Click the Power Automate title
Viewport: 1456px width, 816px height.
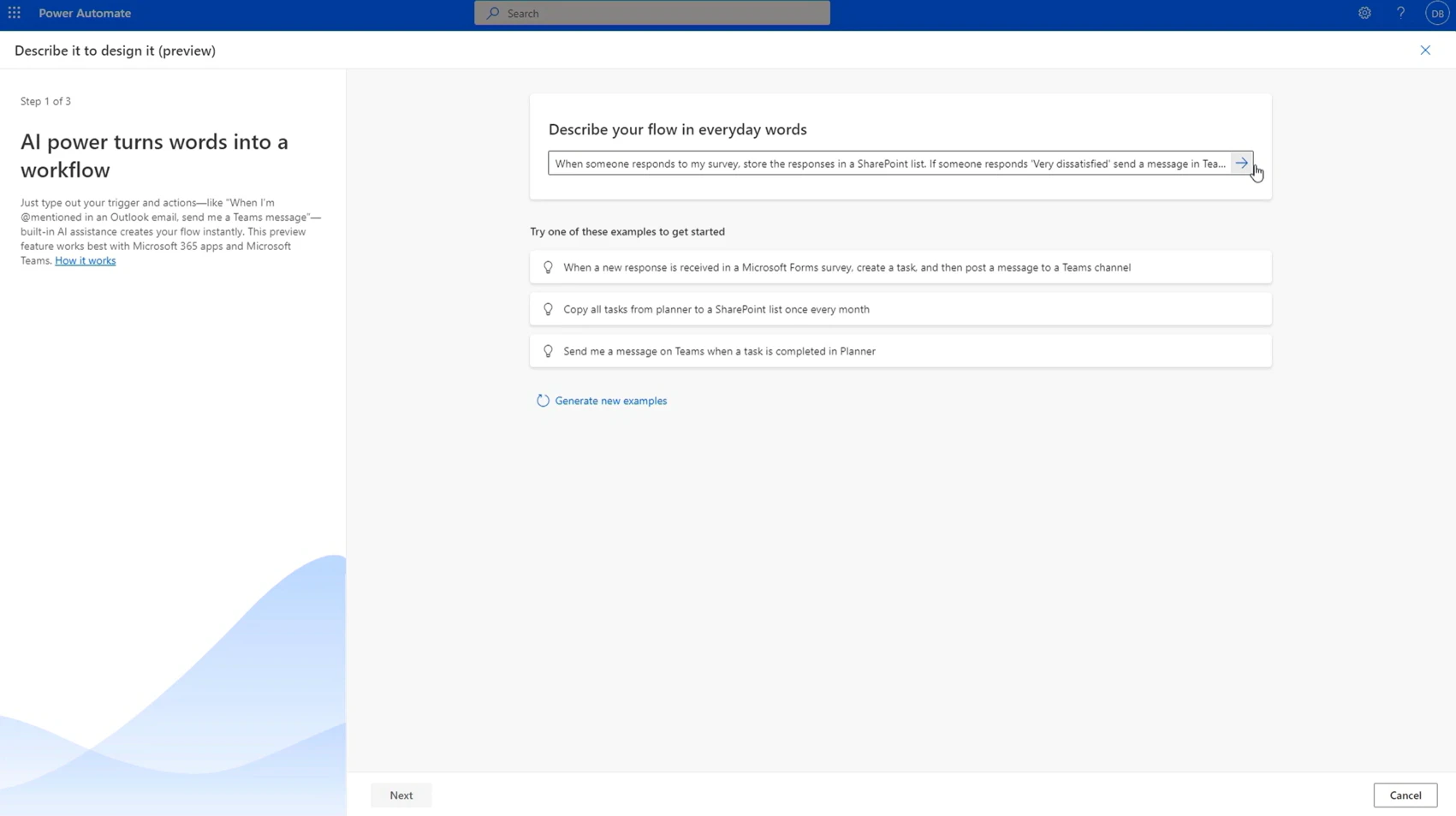point(85,13)
